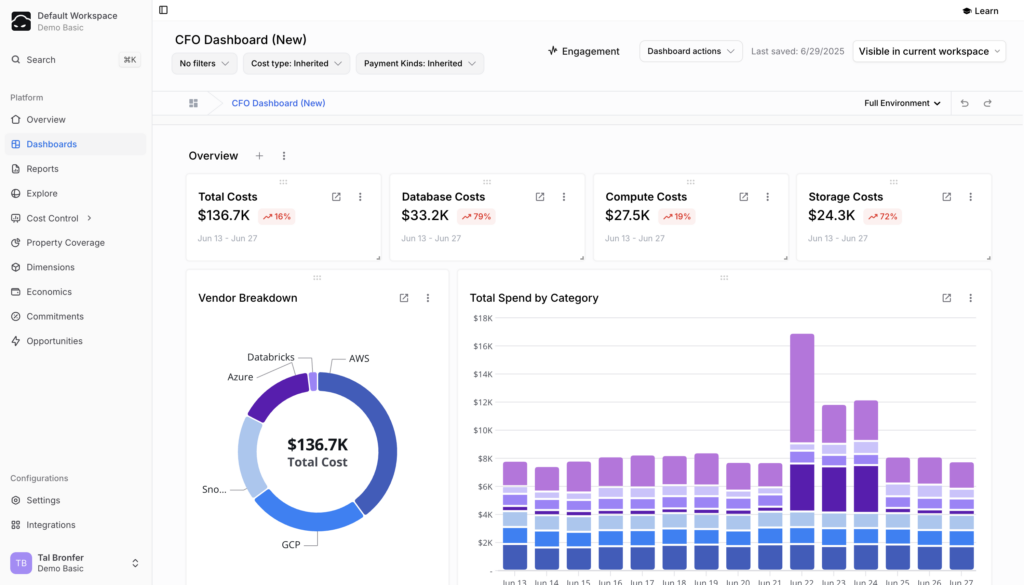Click the redo arrow icon
This screenshot has width=1024, height=585.
pos(987,103)
